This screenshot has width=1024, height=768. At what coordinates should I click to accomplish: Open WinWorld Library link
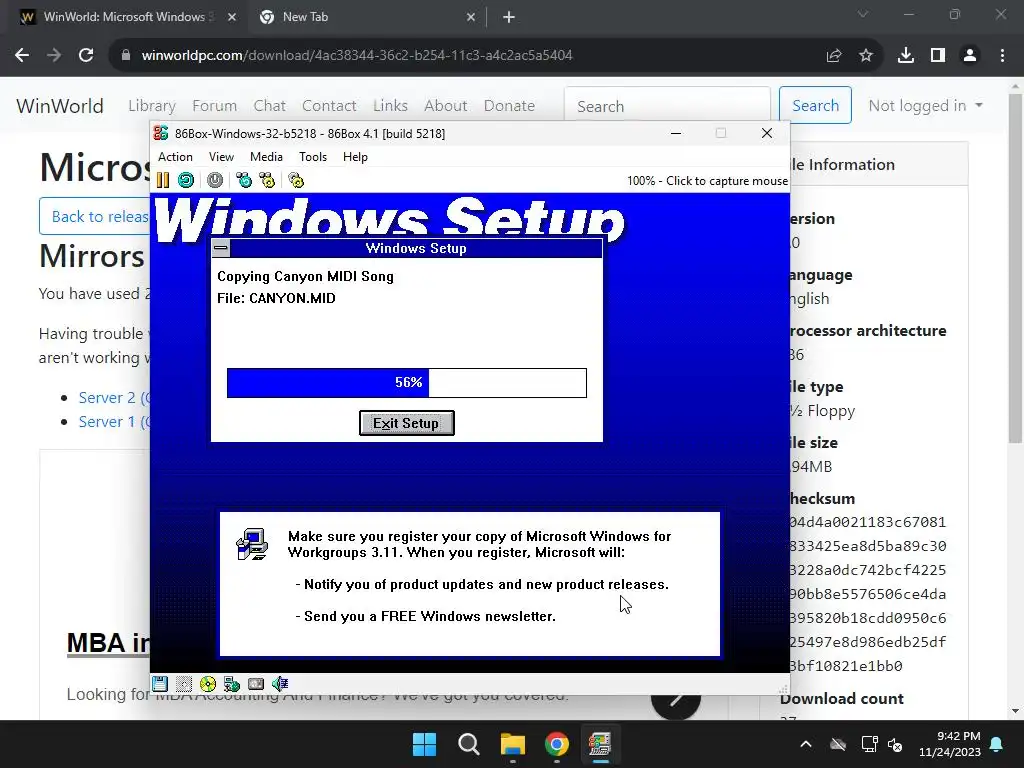152,106
